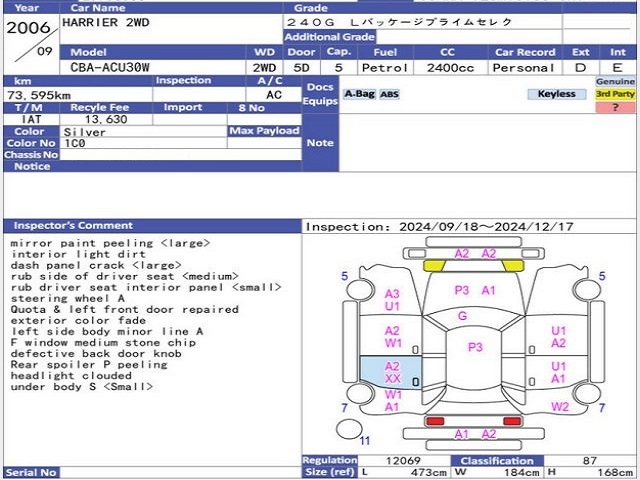Click the G windshield marker on diagram
Screen dimensions: 640x480
[x=462, y=316]
